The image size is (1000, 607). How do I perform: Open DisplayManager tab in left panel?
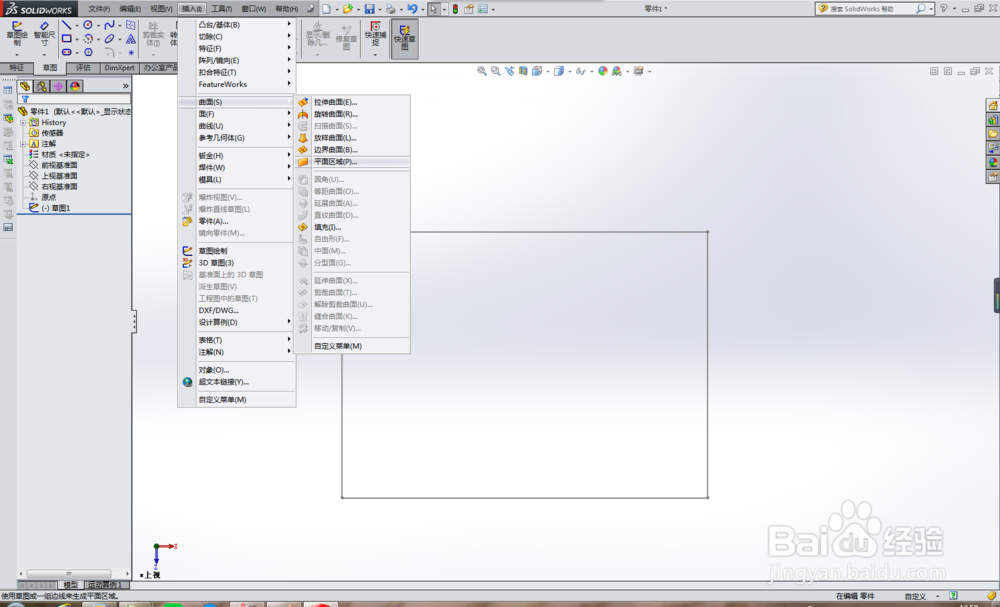click(75, 86)
